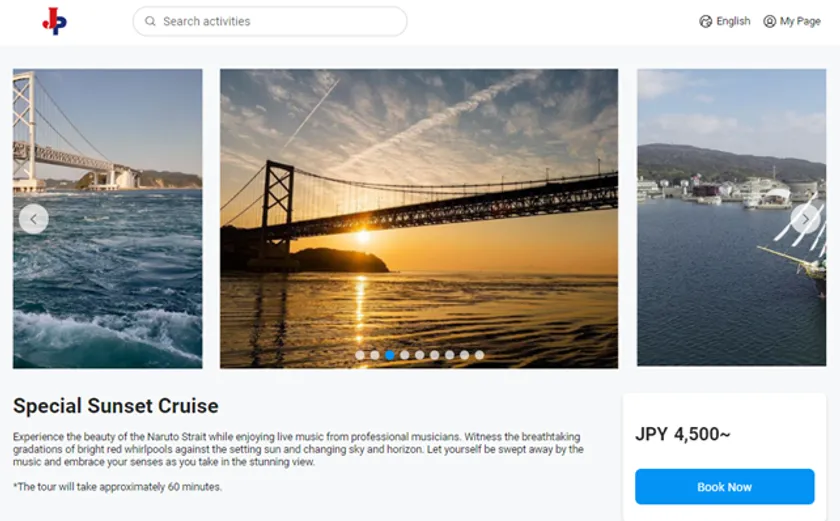Click the globe language icon
The height and width of the screenshot is (521, 840).
coord(706,21)
